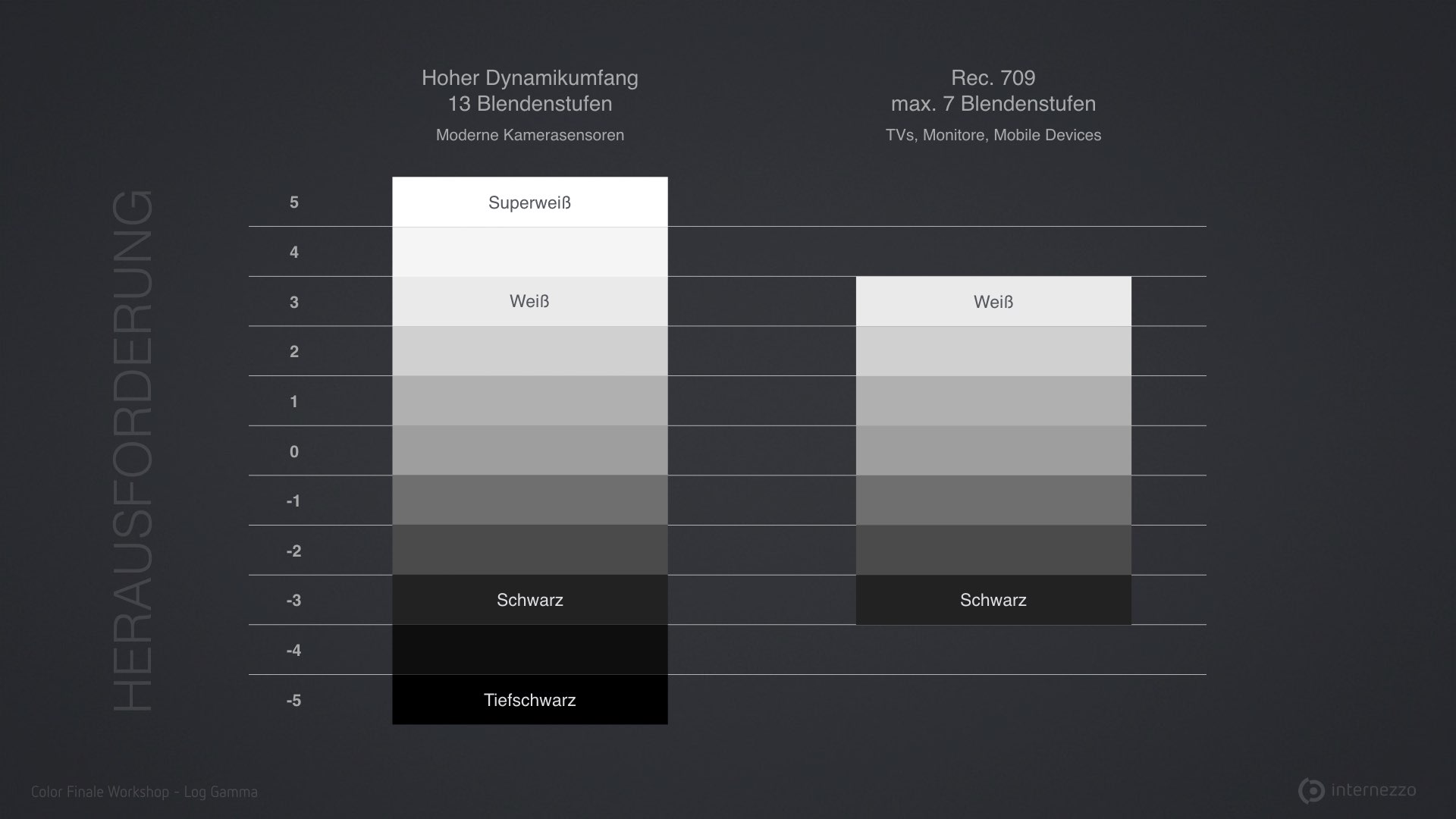1456x819 pixels.
Task: Click the scale value '-3'
Action: tap(293, 600)
